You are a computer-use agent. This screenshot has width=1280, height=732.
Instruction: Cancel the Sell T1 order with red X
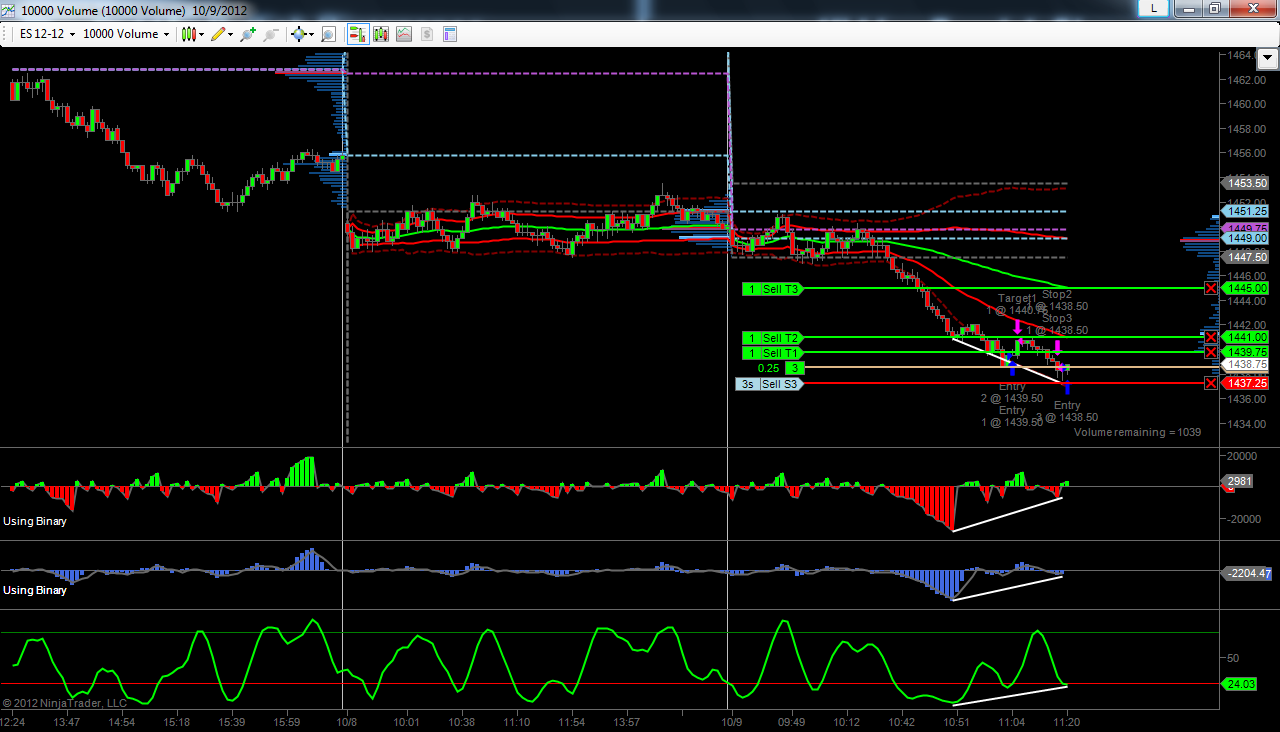pos(1211,352)
